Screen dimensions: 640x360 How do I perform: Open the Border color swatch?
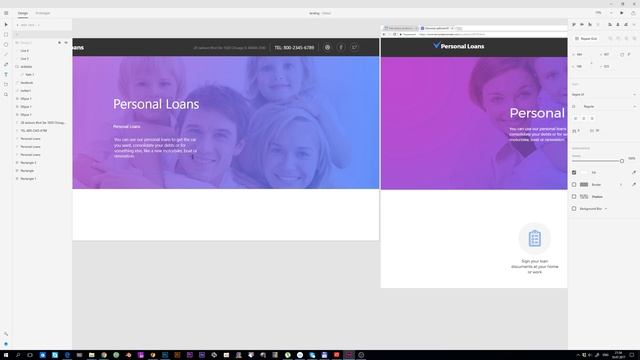pyautogui.click(x=584, y=184)
